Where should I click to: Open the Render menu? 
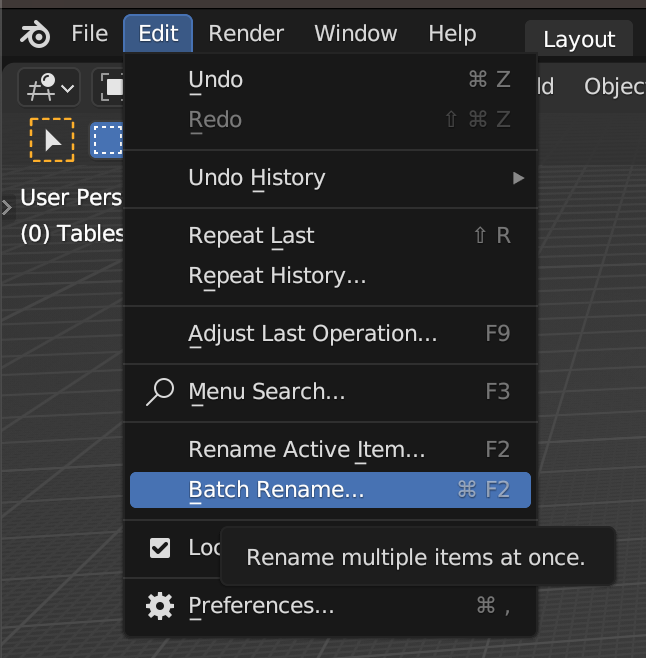coord(248,34)
